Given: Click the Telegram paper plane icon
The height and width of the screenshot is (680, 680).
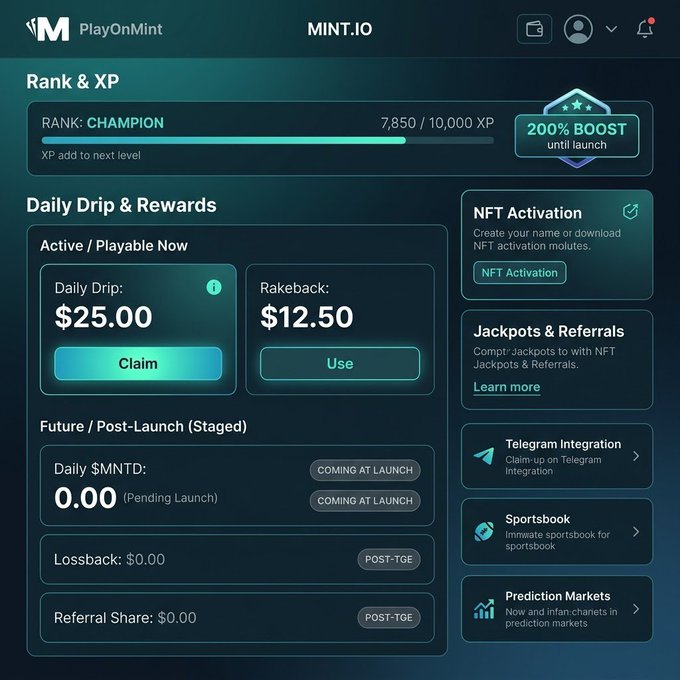Looking at the screenshot, I should pyautogui.click(x=484, y=456).
